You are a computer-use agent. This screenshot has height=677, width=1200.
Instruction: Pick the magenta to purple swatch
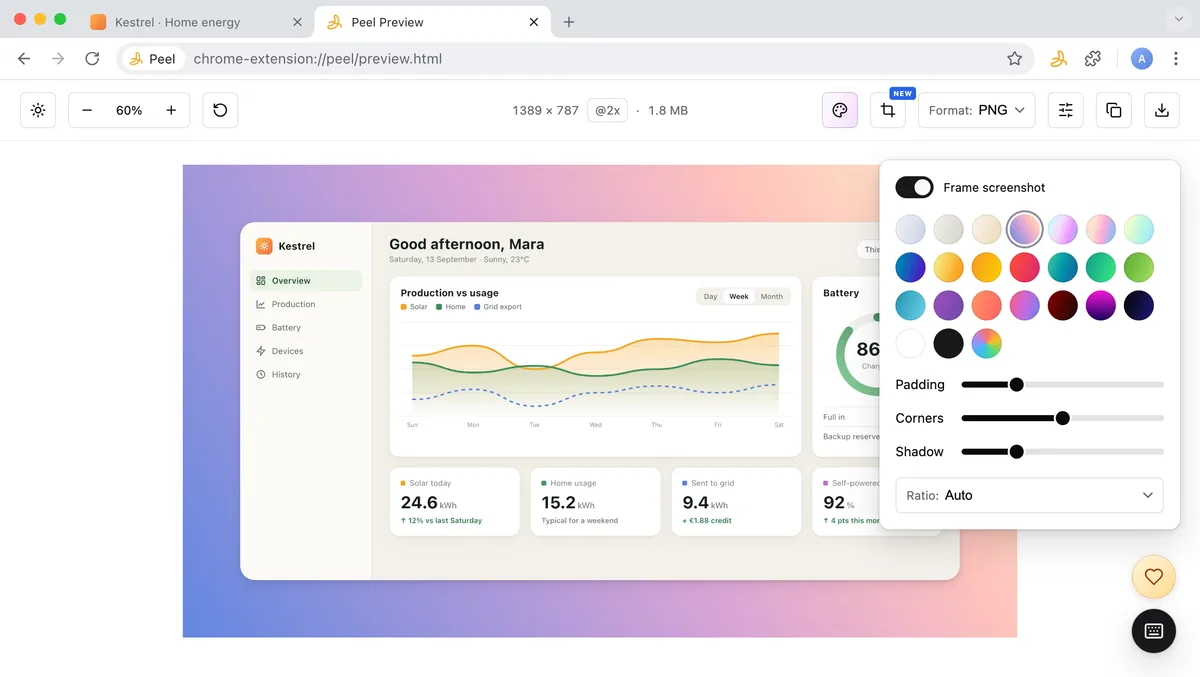click(1100, 305)
